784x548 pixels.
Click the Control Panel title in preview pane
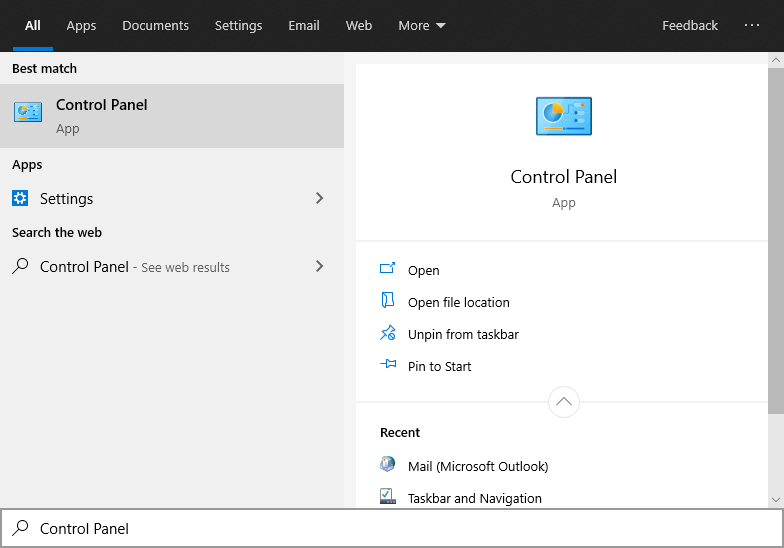point(564,176)
